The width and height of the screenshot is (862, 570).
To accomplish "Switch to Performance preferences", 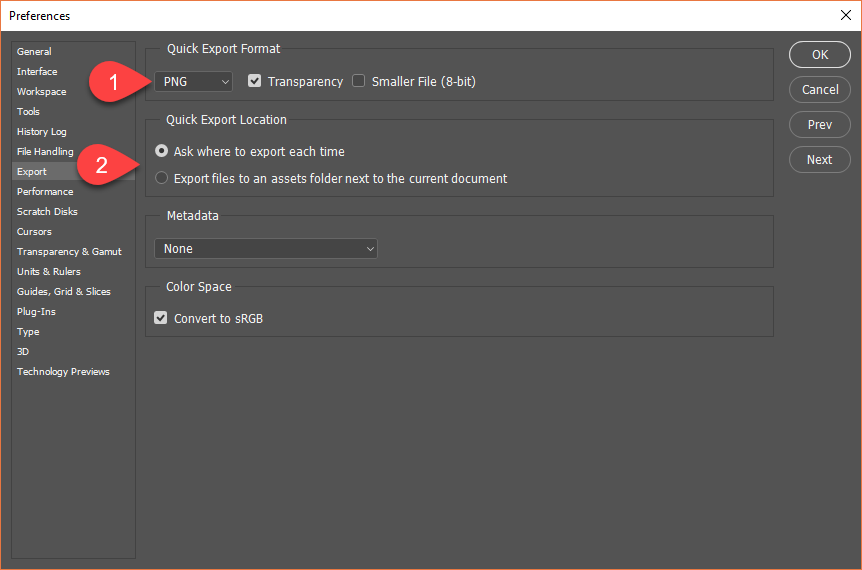I will click(45, 192).
